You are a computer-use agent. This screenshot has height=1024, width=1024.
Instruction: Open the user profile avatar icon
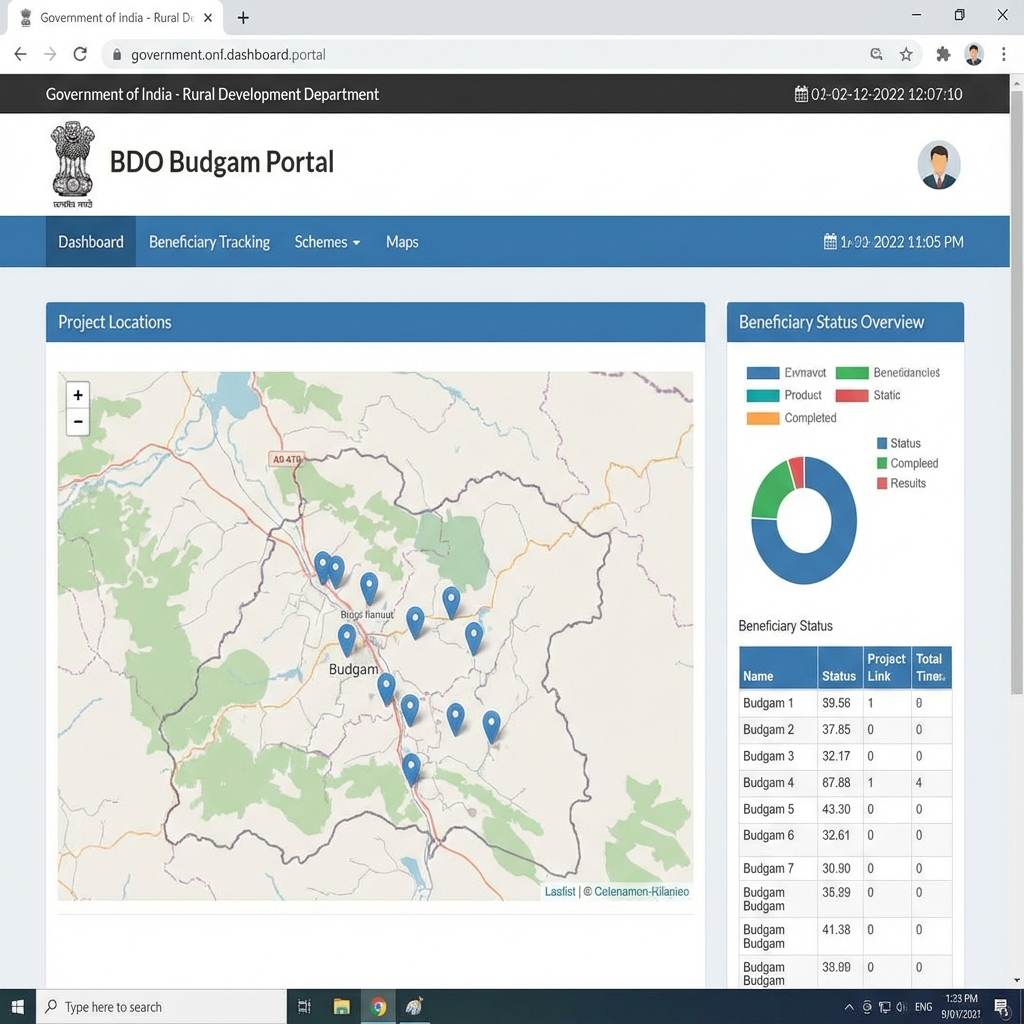[938, 164]
